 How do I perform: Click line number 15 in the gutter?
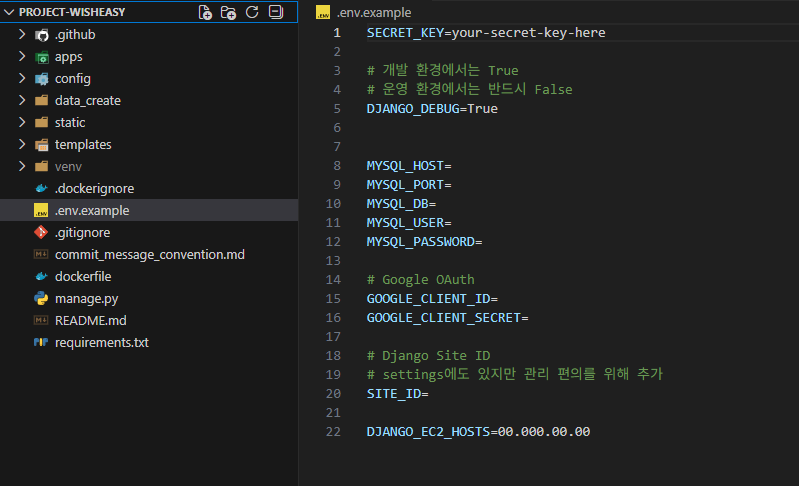pos(333,299)
